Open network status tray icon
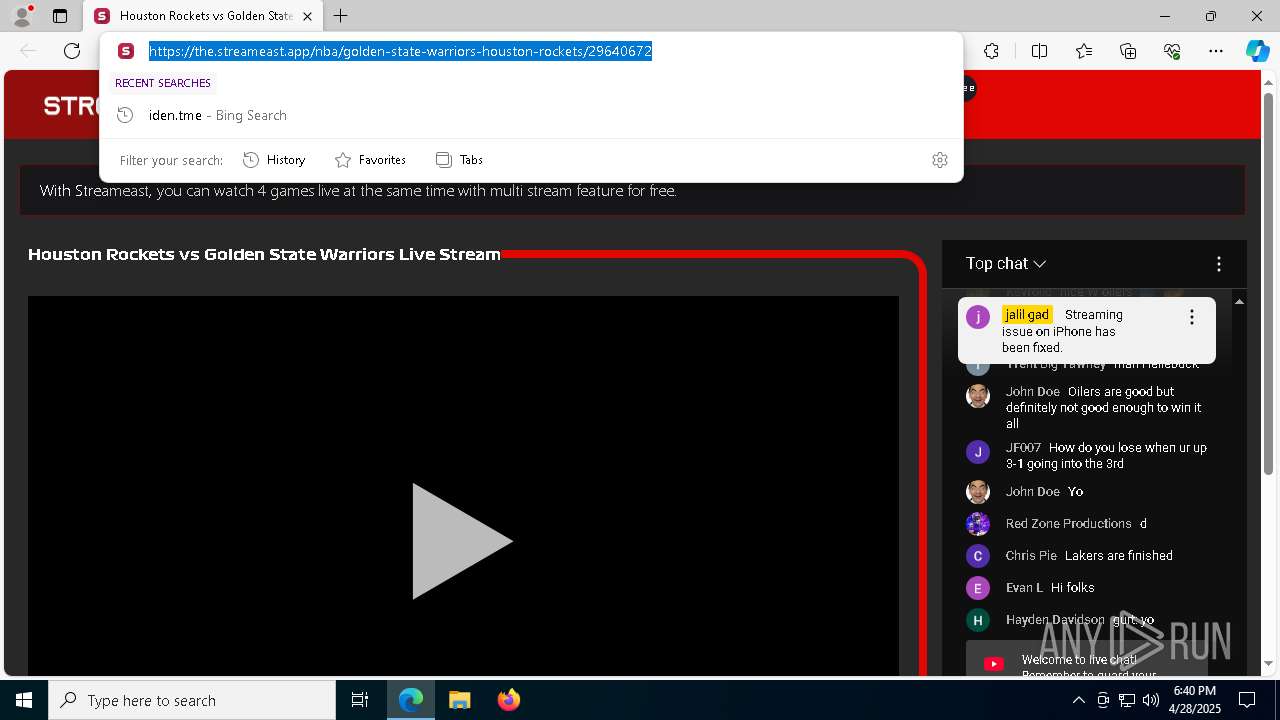This screenshot has height=720, width=1280. [x=1126, y=700]
